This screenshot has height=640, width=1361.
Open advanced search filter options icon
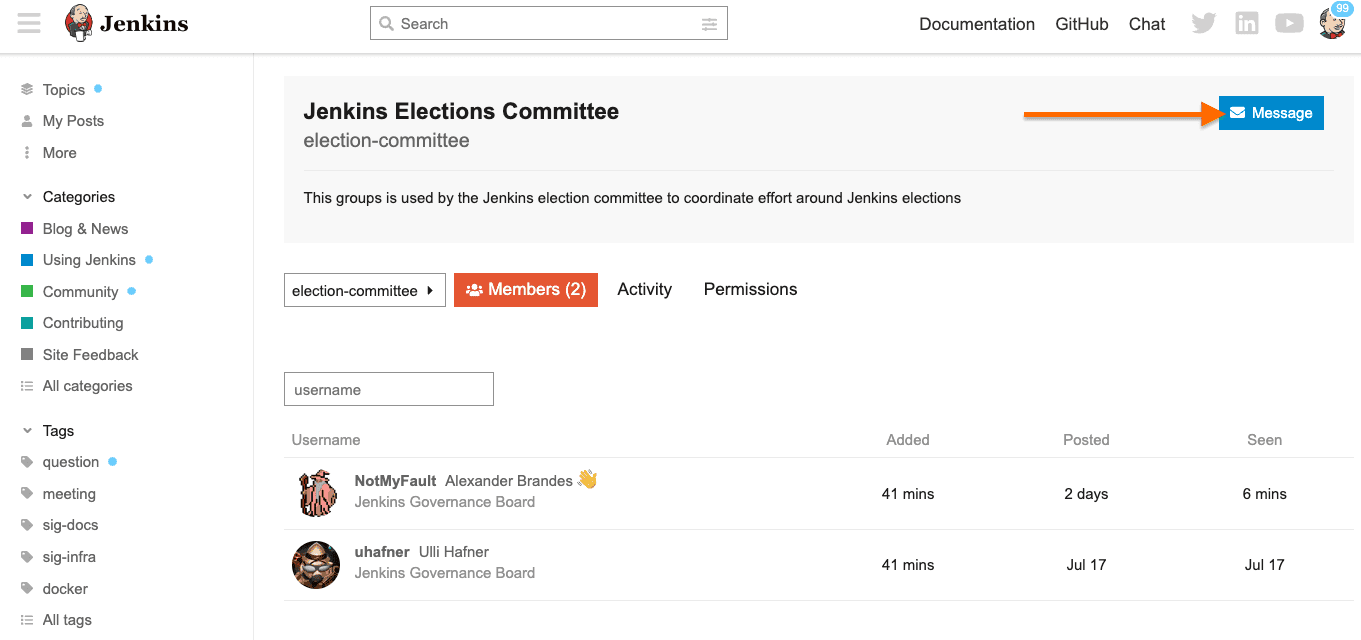709,24
